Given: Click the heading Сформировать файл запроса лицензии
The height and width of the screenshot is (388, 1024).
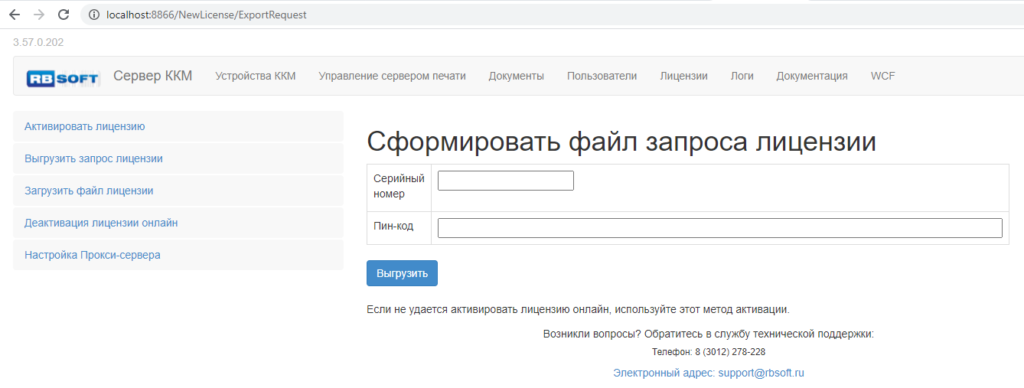Looking at the screenshot, I should click(621, 142).
